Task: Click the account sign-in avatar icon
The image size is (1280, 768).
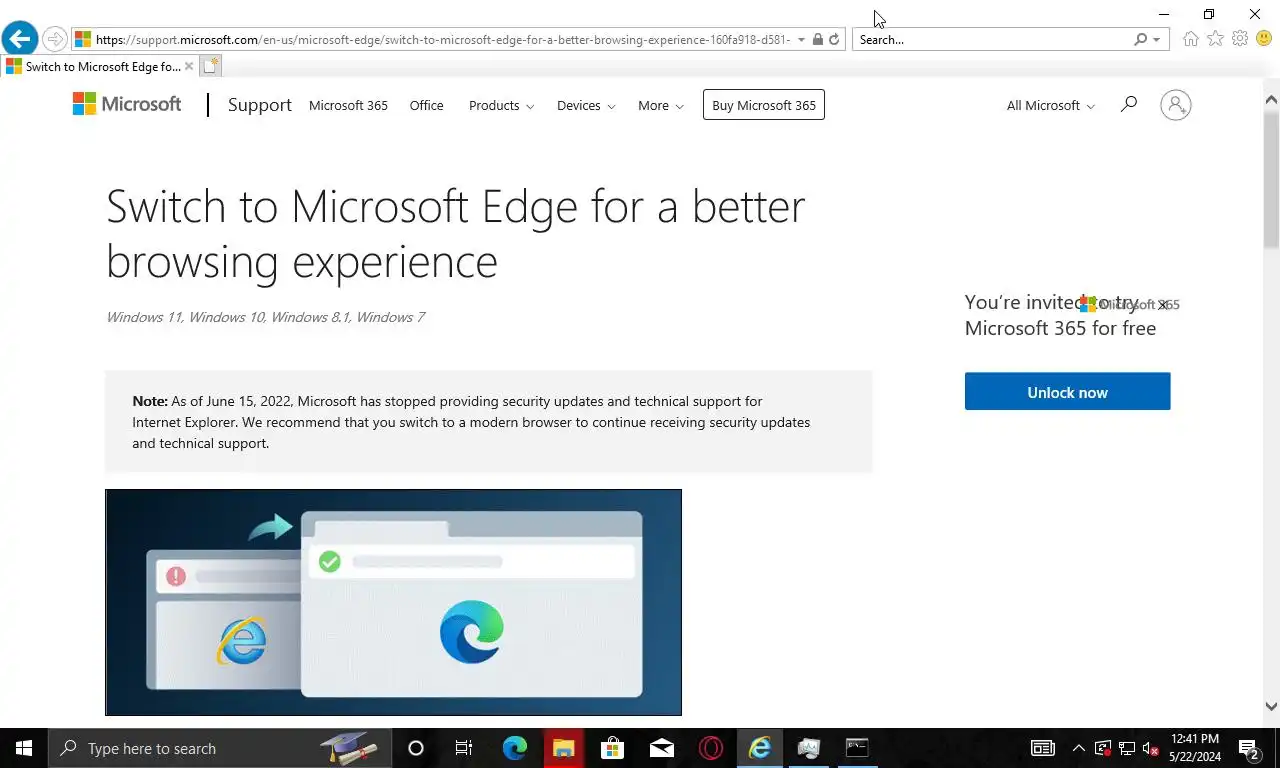Action: (1176, 105)
